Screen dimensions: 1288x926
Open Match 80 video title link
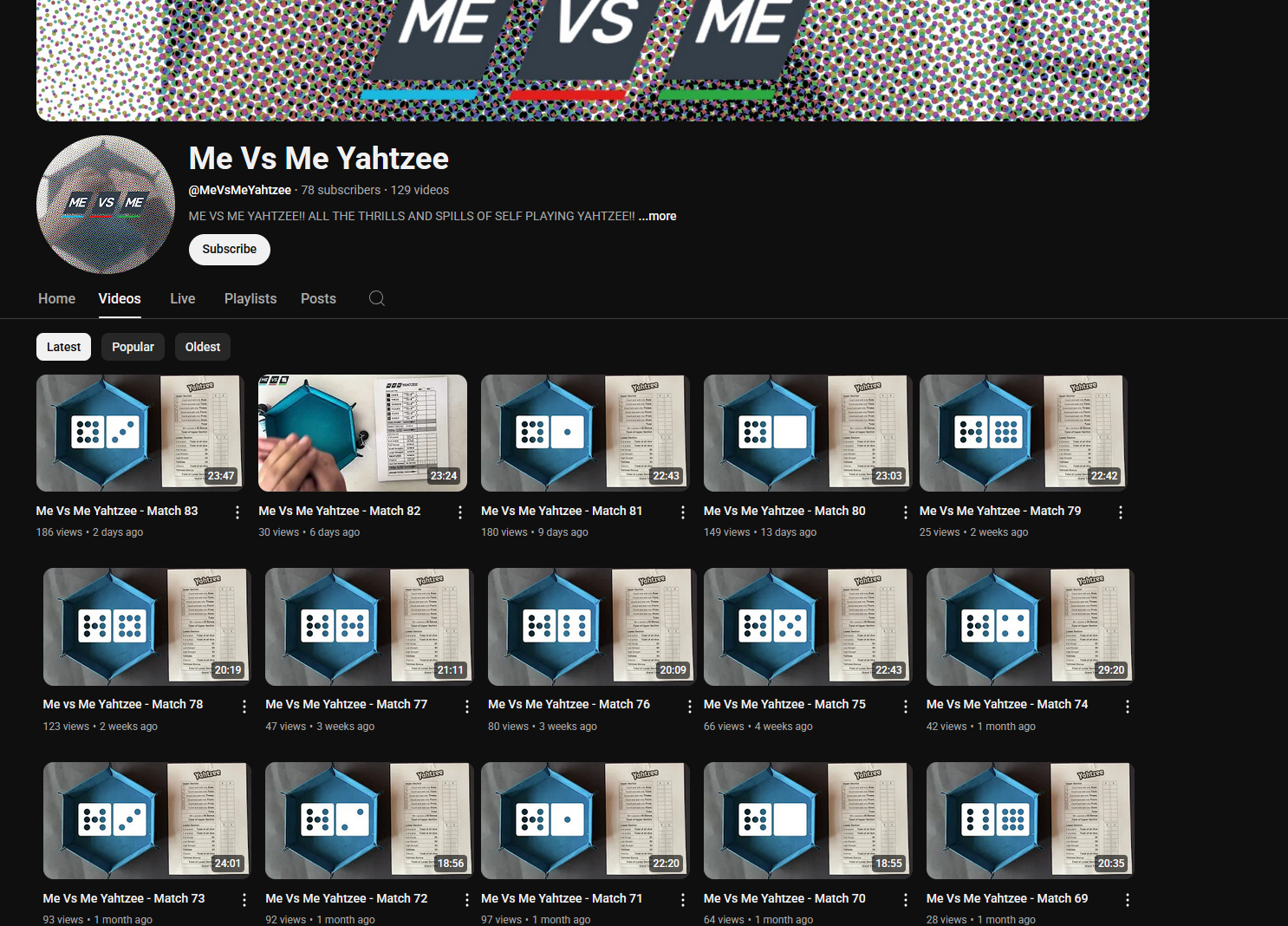[784, 511]
